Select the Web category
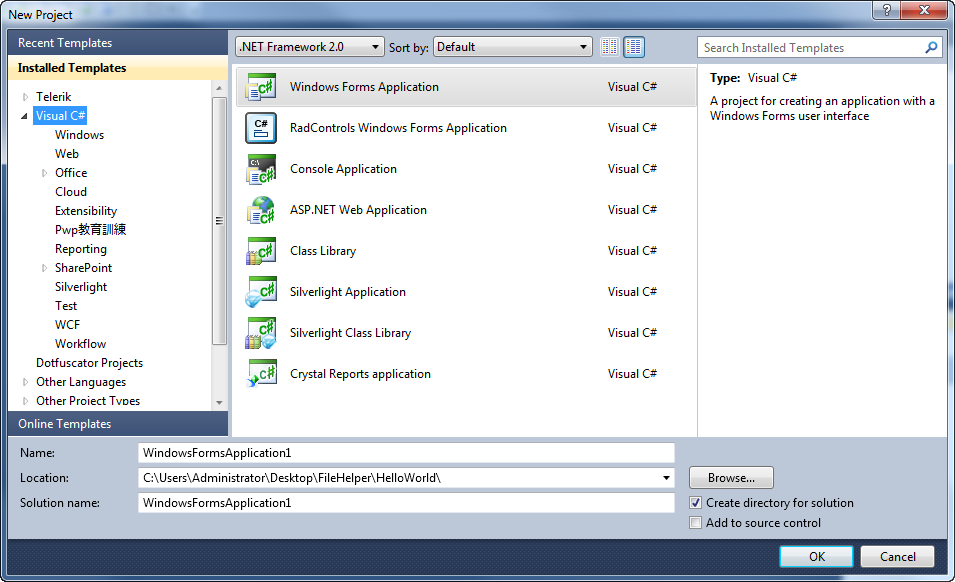This screenshot has width=955, height=582. (66, 153)
